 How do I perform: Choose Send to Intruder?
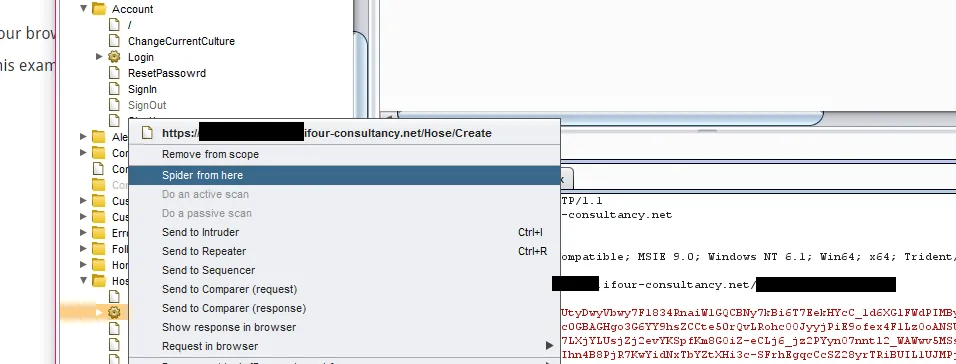pyautogui.click(x=344, y=232)
